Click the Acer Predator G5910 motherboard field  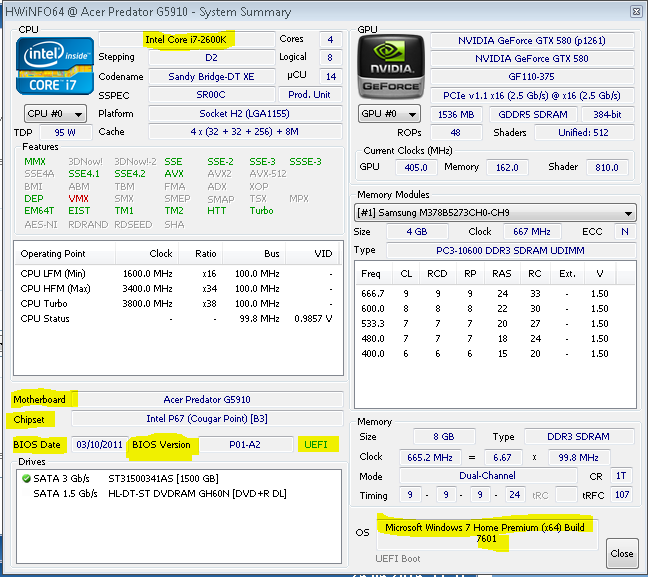[x=207, y=400]
